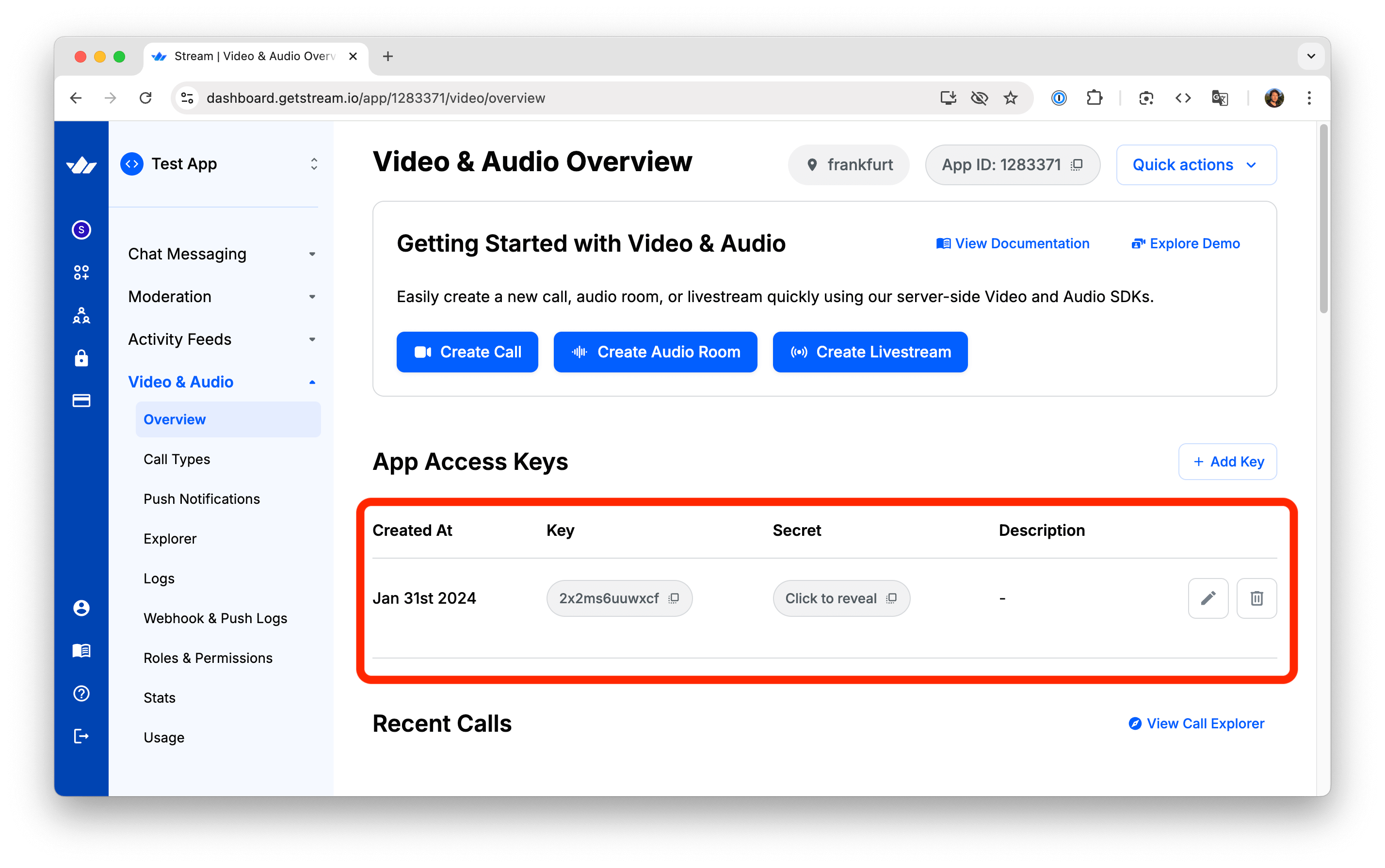
Task: Open the account profile icon in sidebar
Action: 81,608
